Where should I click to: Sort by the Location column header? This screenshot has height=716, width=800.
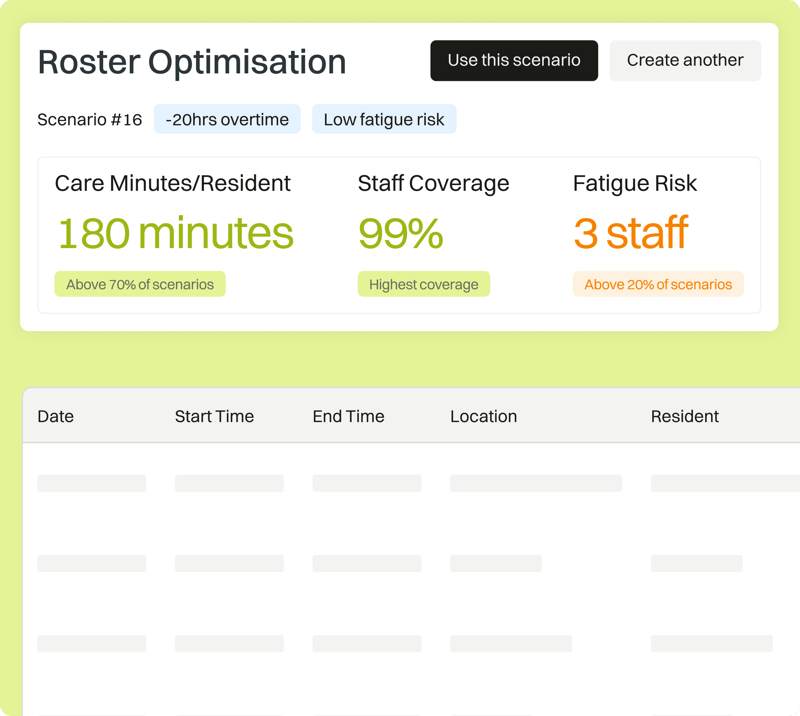tap(483, 416)
